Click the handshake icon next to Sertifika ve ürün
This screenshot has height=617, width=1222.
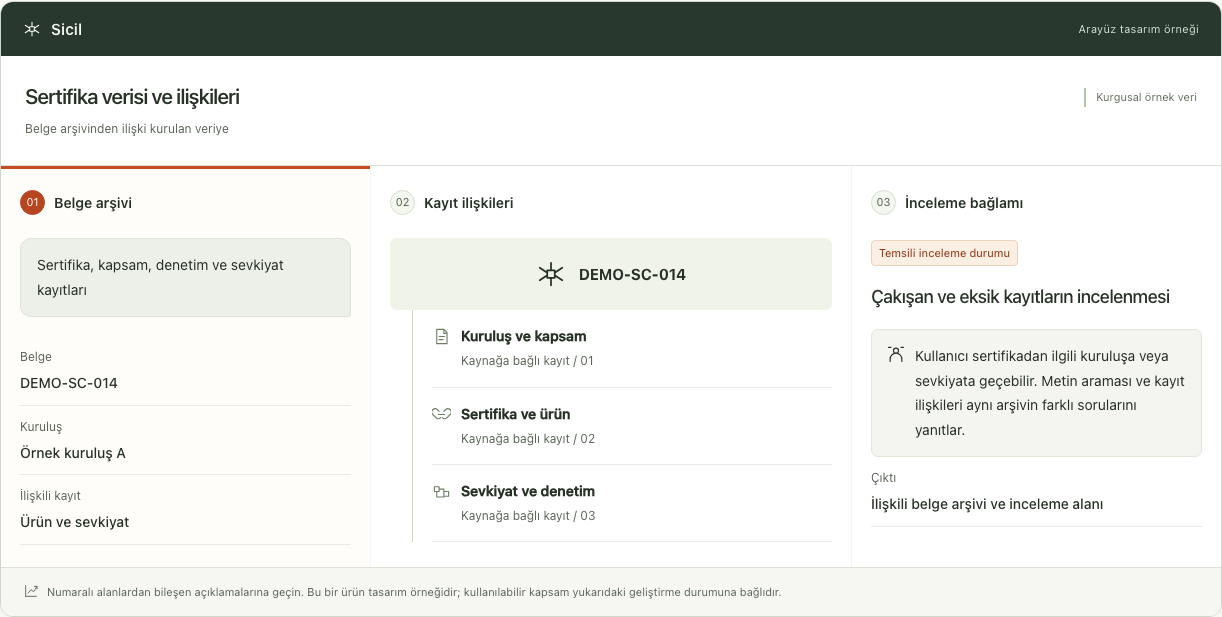441,414
